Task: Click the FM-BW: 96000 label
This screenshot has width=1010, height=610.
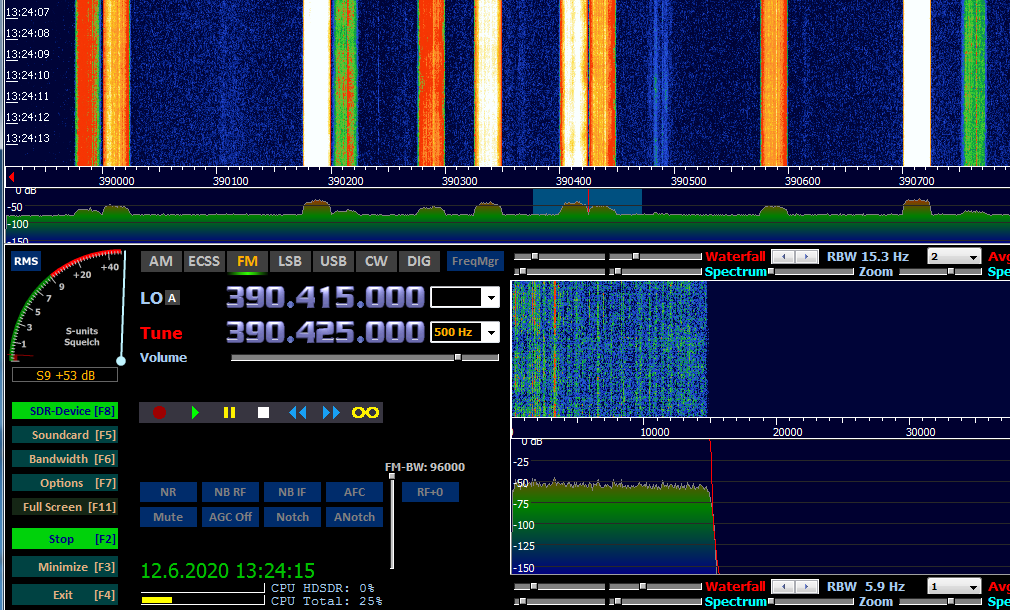Action: coord(425,467)
